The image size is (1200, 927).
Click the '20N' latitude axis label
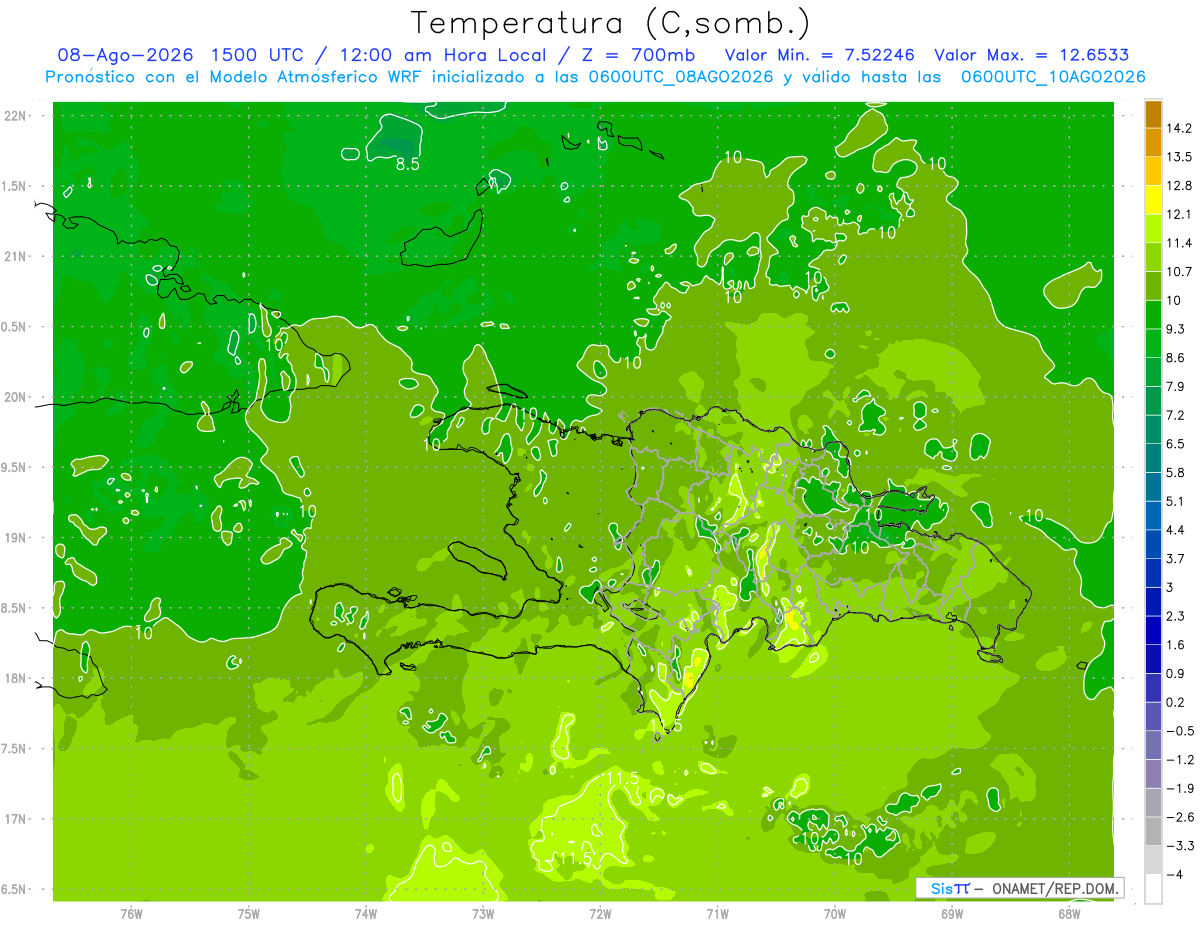pyautogui.click(x=17, y=397)
